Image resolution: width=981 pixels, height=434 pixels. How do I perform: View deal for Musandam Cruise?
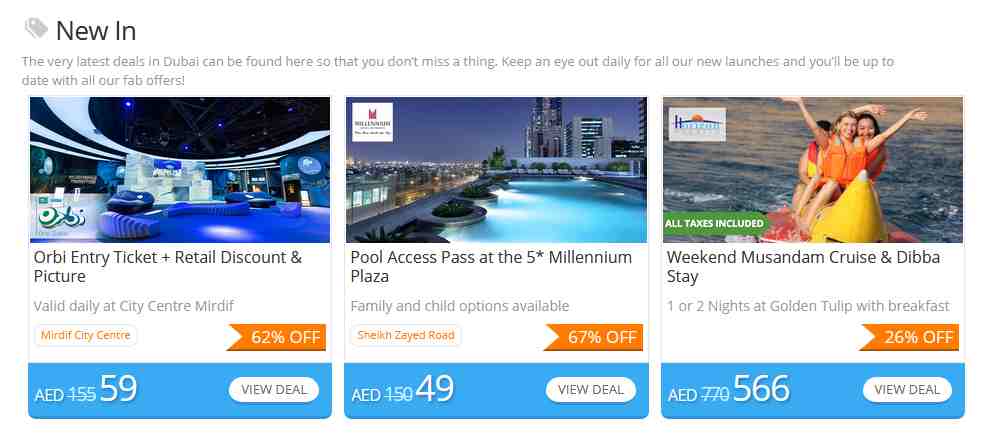pyautogui.click(x=907, y=390)
